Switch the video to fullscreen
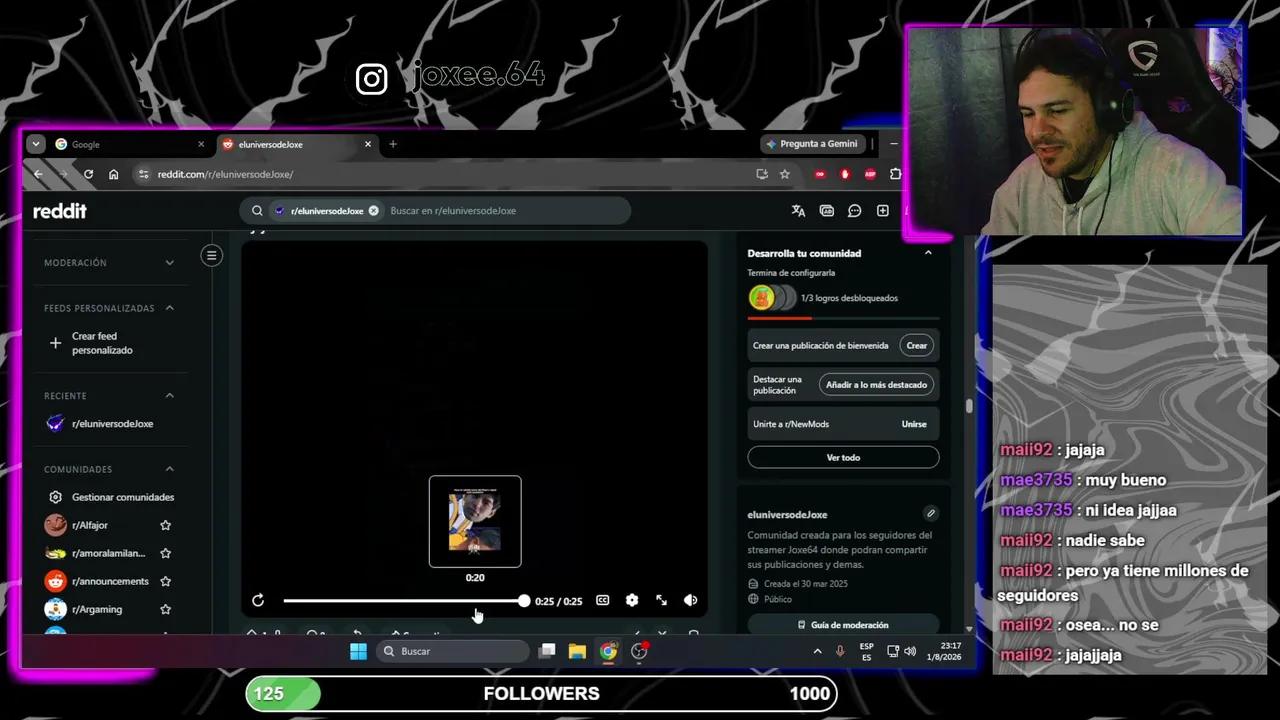Viewport: 1280px width, 720px height. tap(661, 601)
